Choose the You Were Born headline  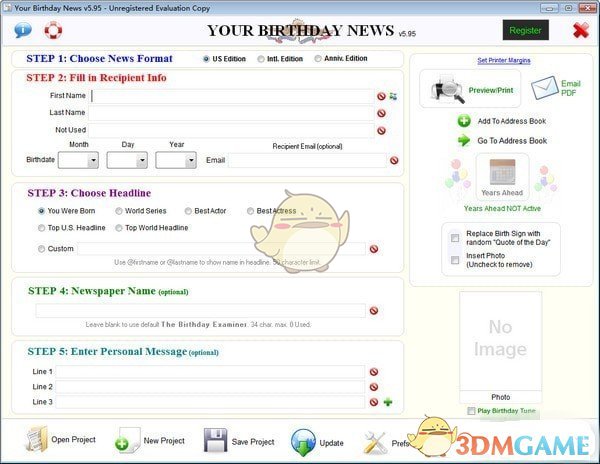click(41, 211)
